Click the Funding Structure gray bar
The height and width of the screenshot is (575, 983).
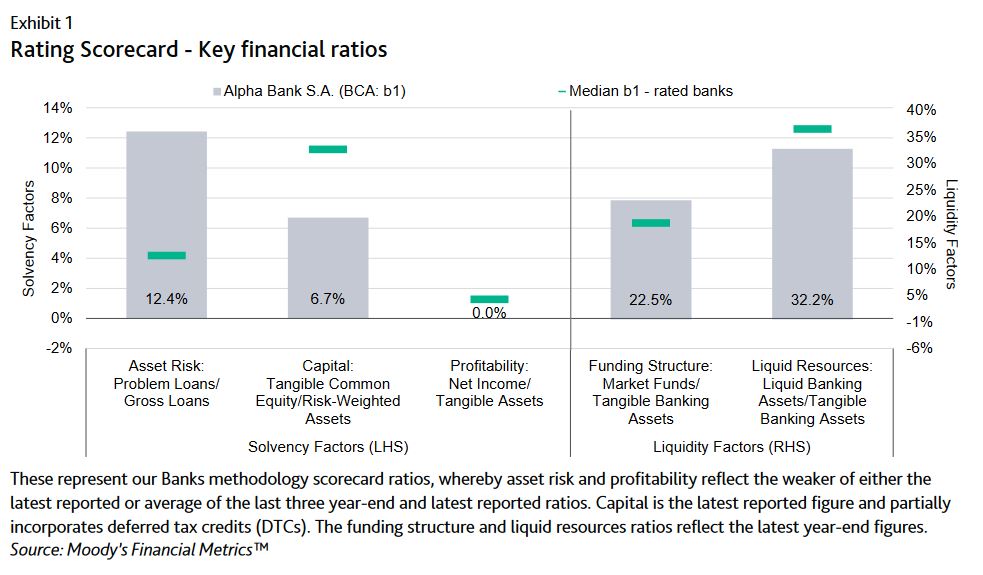coord(651,250)
